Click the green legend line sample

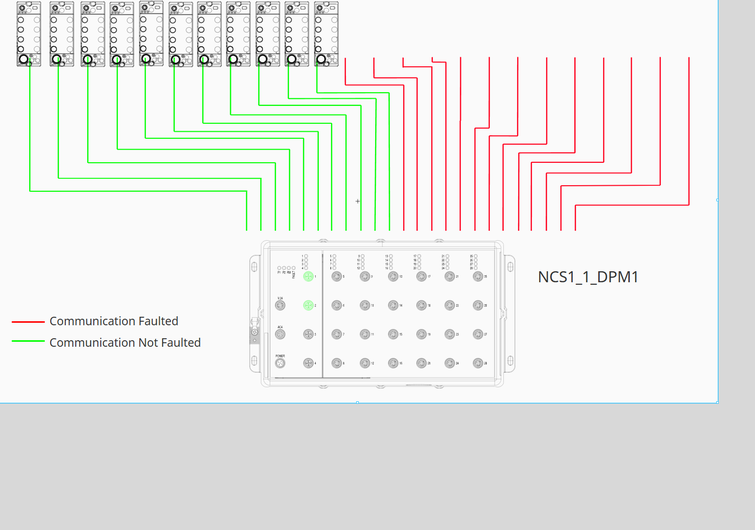(28, 343)
